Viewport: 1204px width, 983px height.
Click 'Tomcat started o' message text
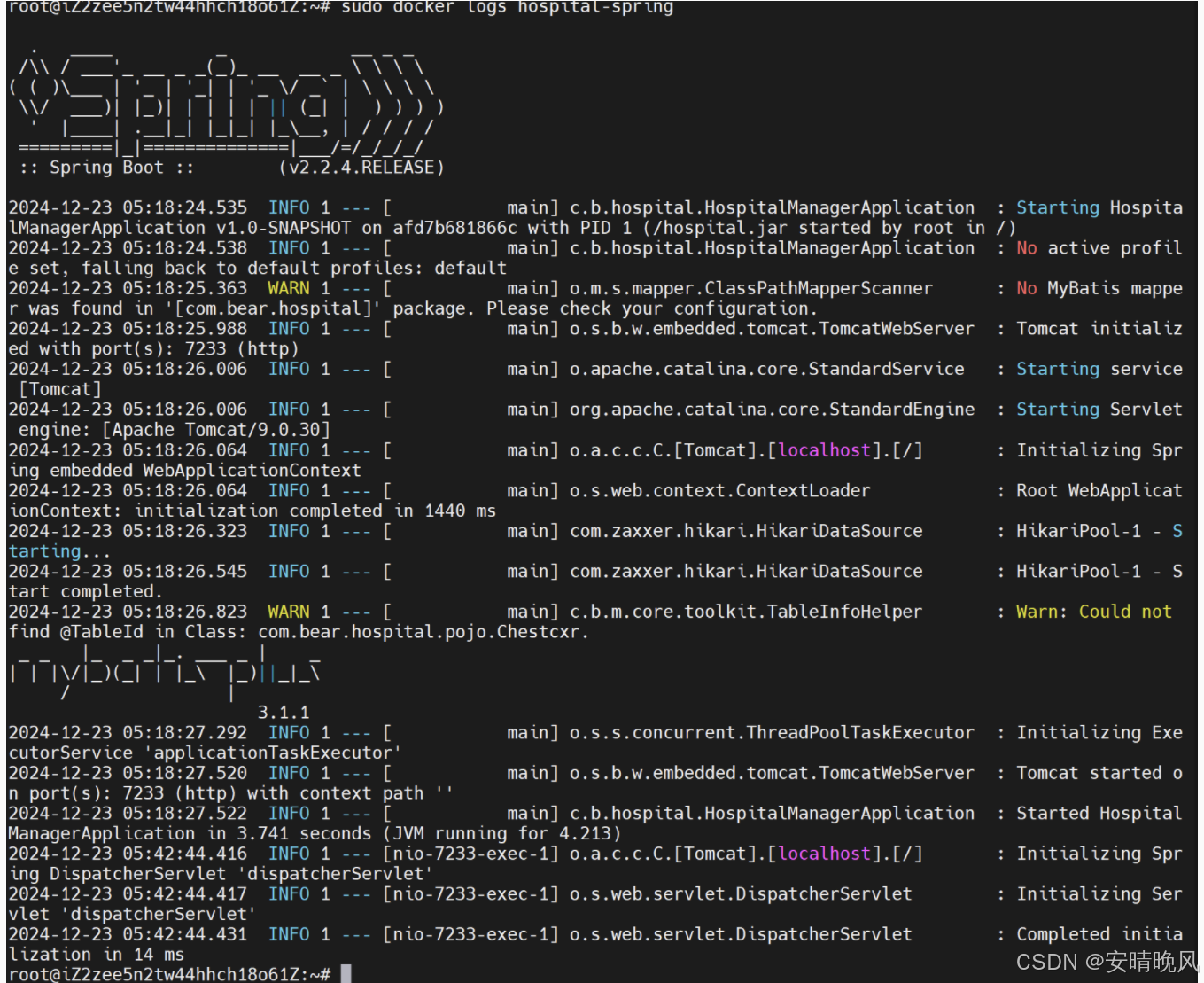point(1099,773)
